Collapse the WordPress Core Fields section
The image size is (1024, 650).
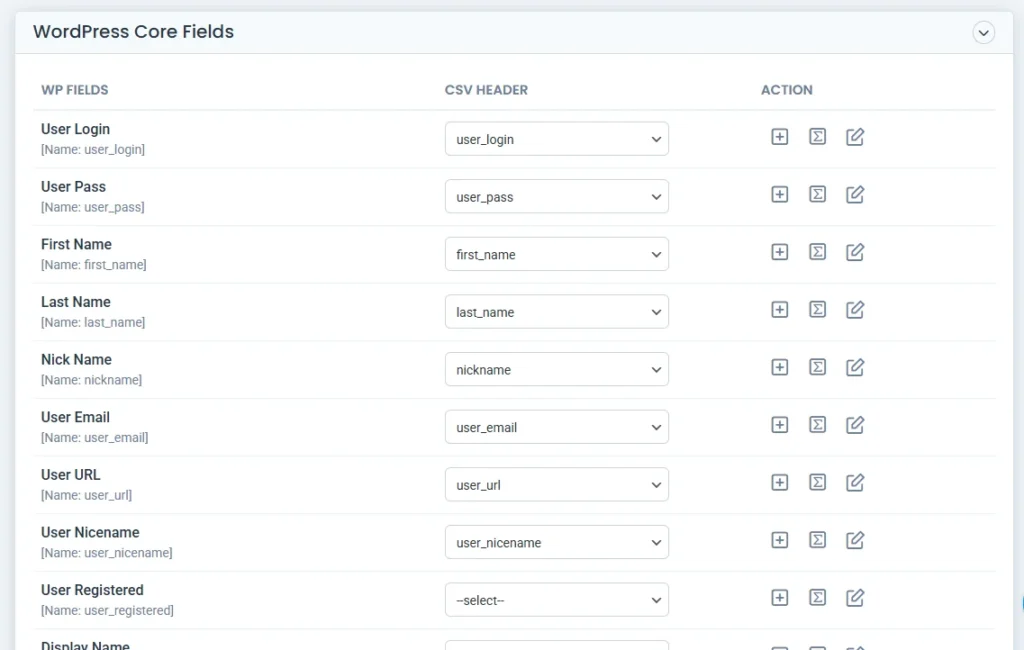point(984,33)
